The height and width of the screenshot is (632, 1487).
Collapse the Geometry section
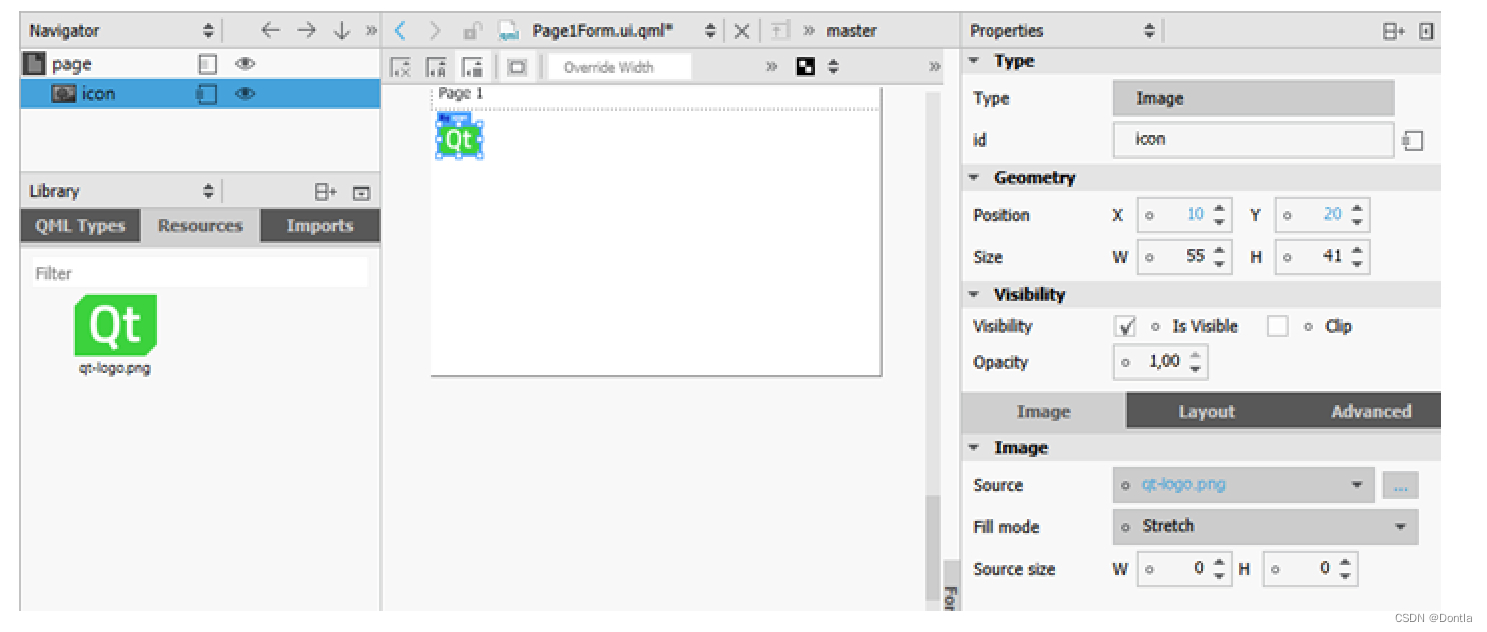[975, 178]
